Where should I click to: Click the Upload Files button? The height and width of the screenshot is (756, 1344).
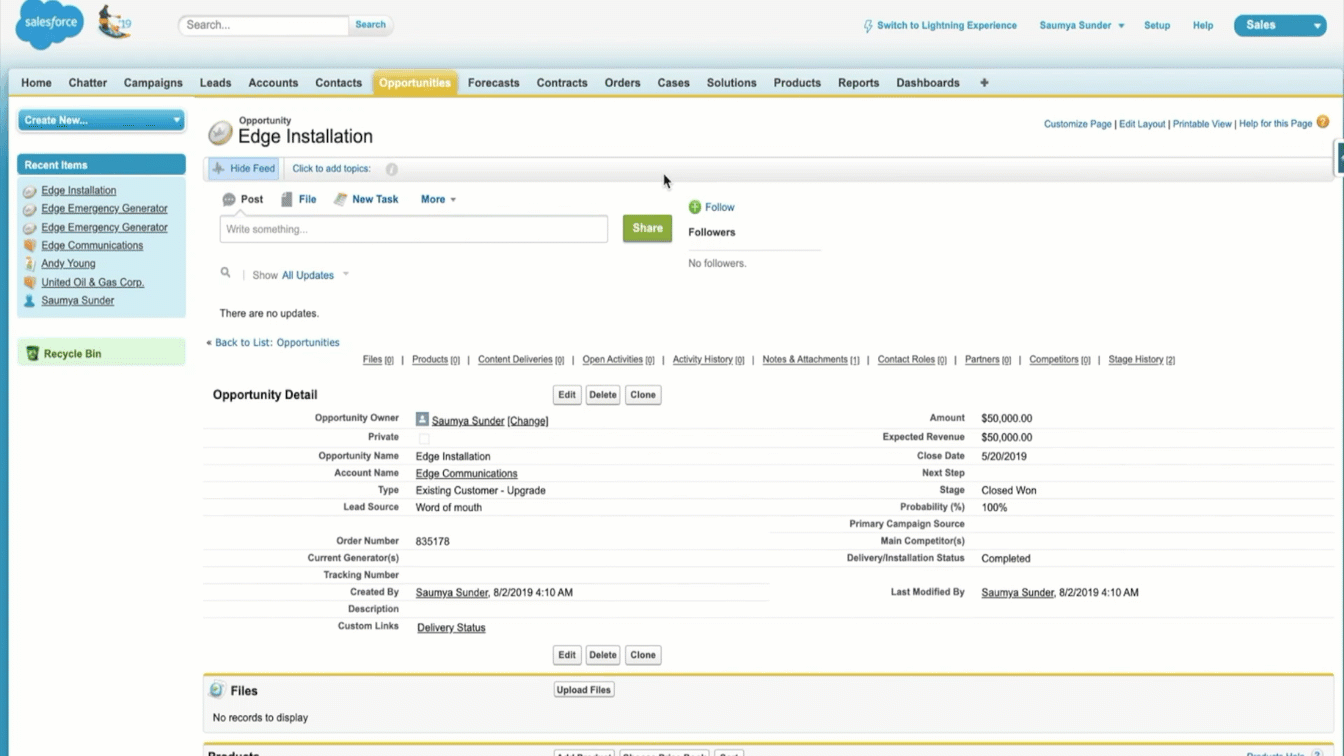[584, 690]
